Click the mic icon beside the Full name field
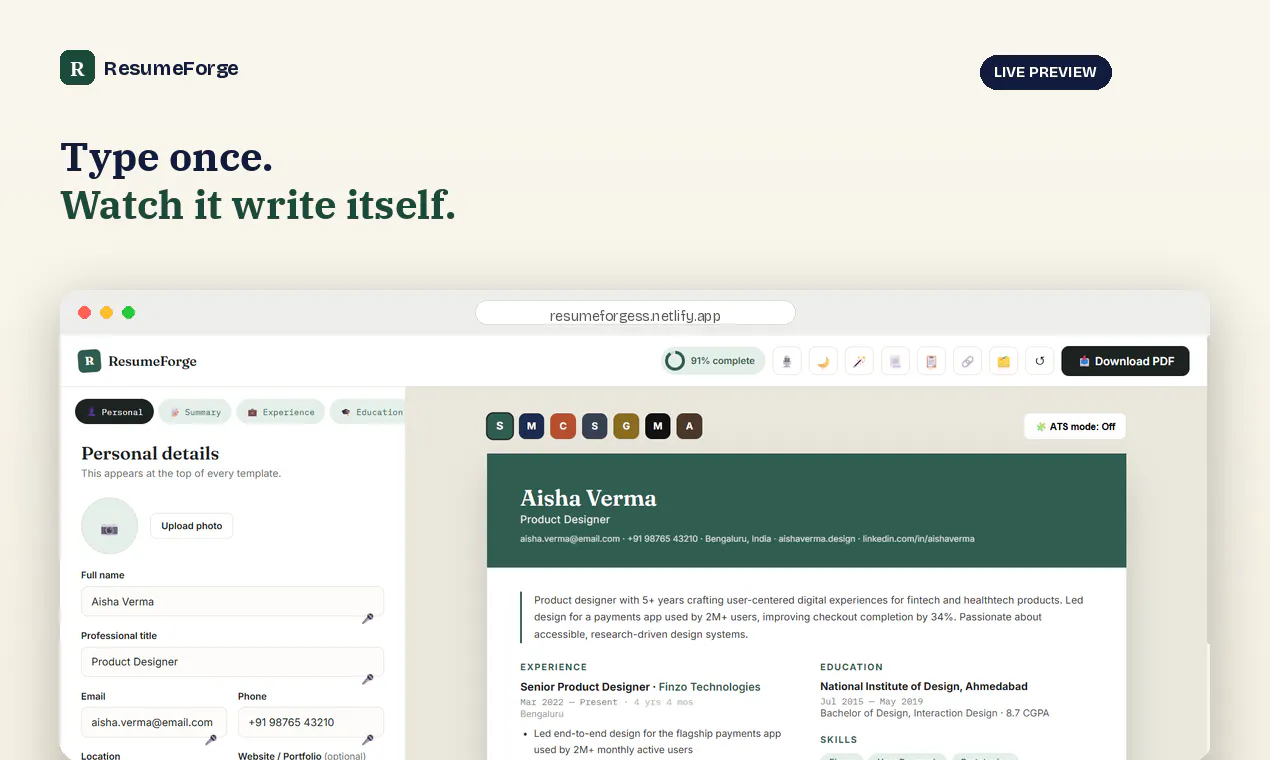Image resolution: width=1270 pixels, height=760 pixels. [x=368, y=619]
